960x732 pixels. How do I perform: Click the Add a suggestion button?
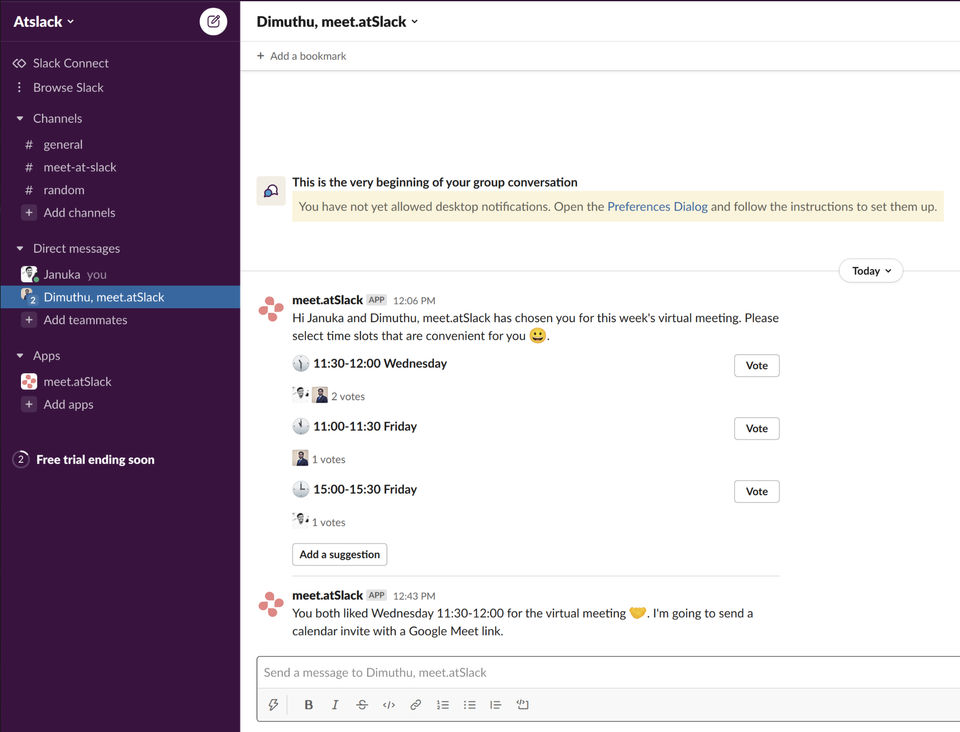click(339, 555)
